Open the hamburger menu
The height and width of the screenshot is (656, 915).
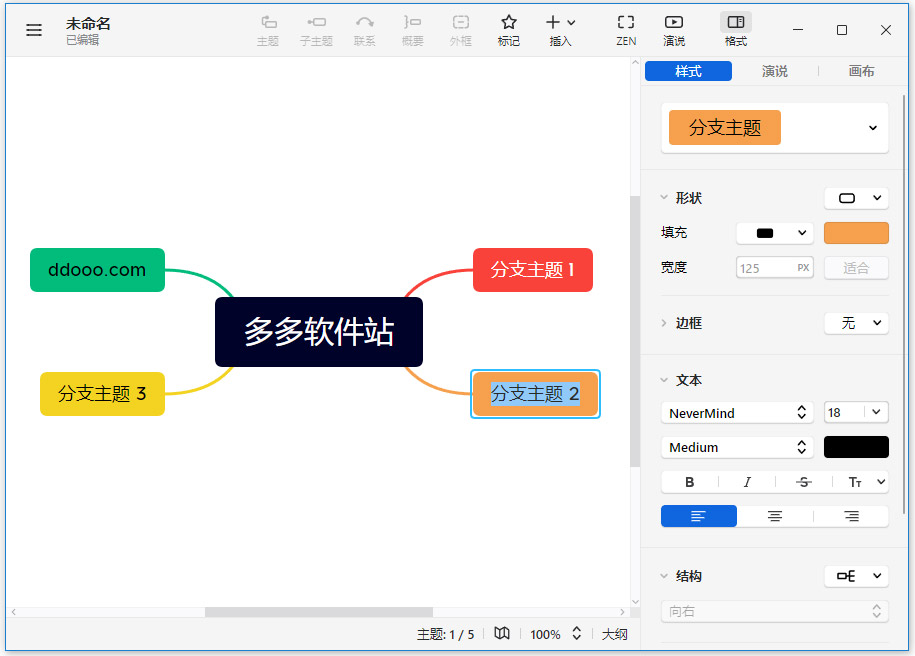coord(33,29)
